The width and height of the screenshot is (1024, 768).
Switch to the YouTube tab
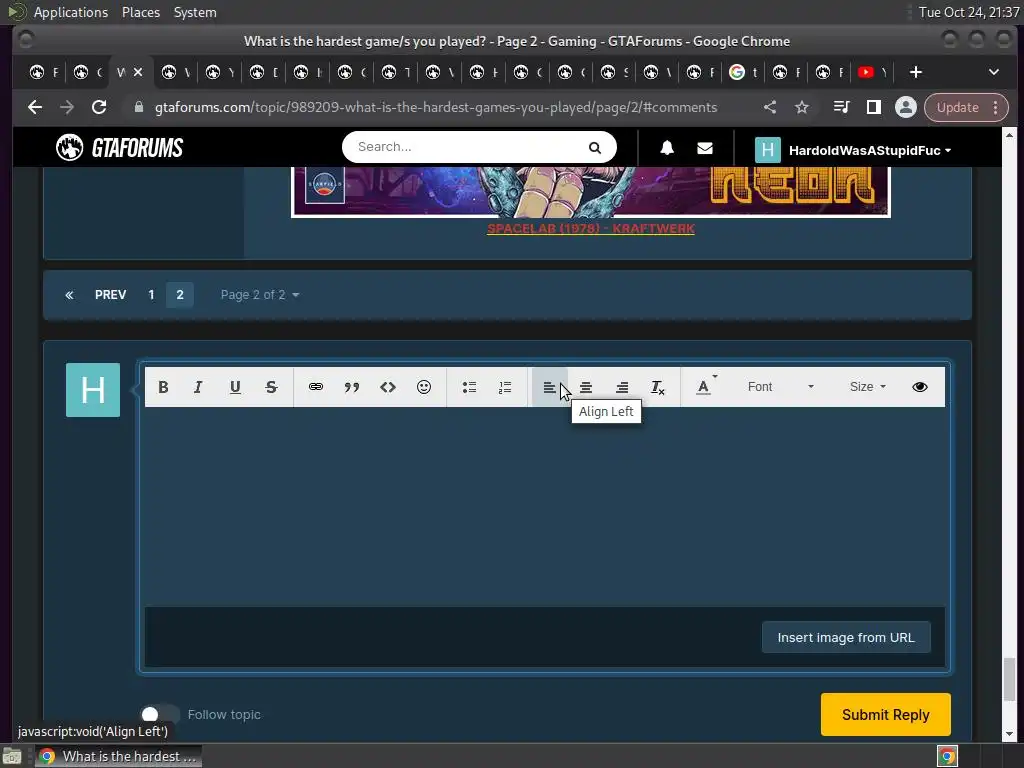(873, 72)
